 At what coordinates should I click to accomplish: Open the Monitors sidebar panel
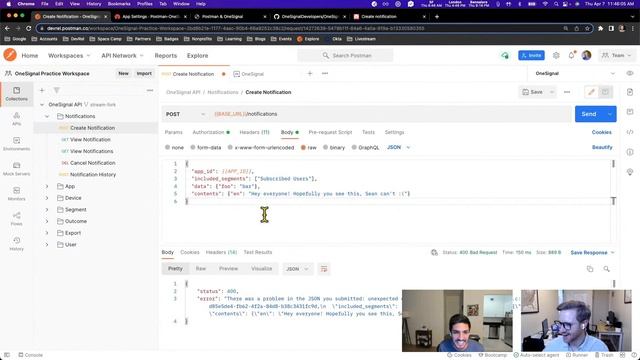[x=16, y=193]
